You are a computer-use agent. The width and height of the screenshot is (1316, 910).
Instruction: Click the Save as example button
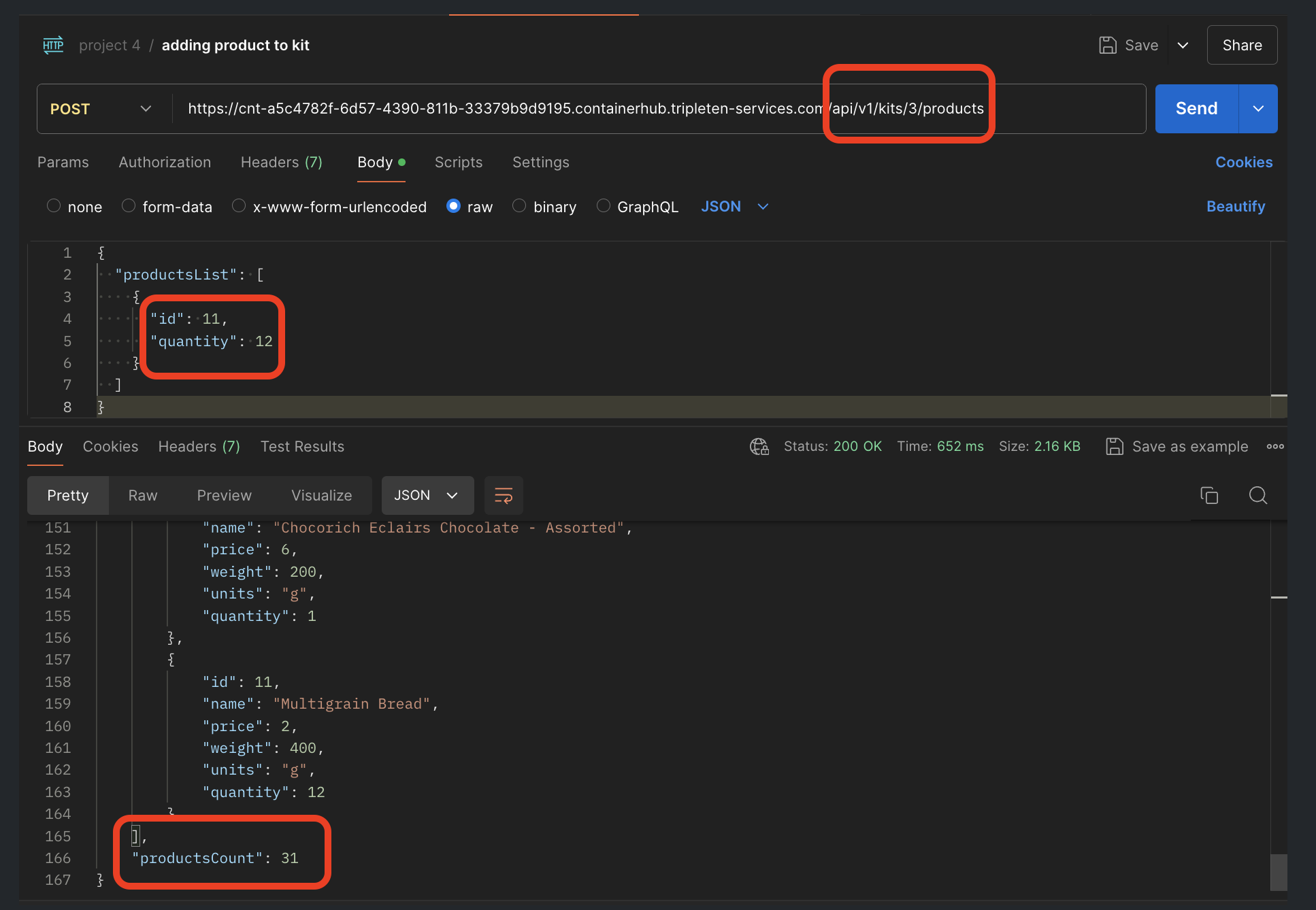1177,446
